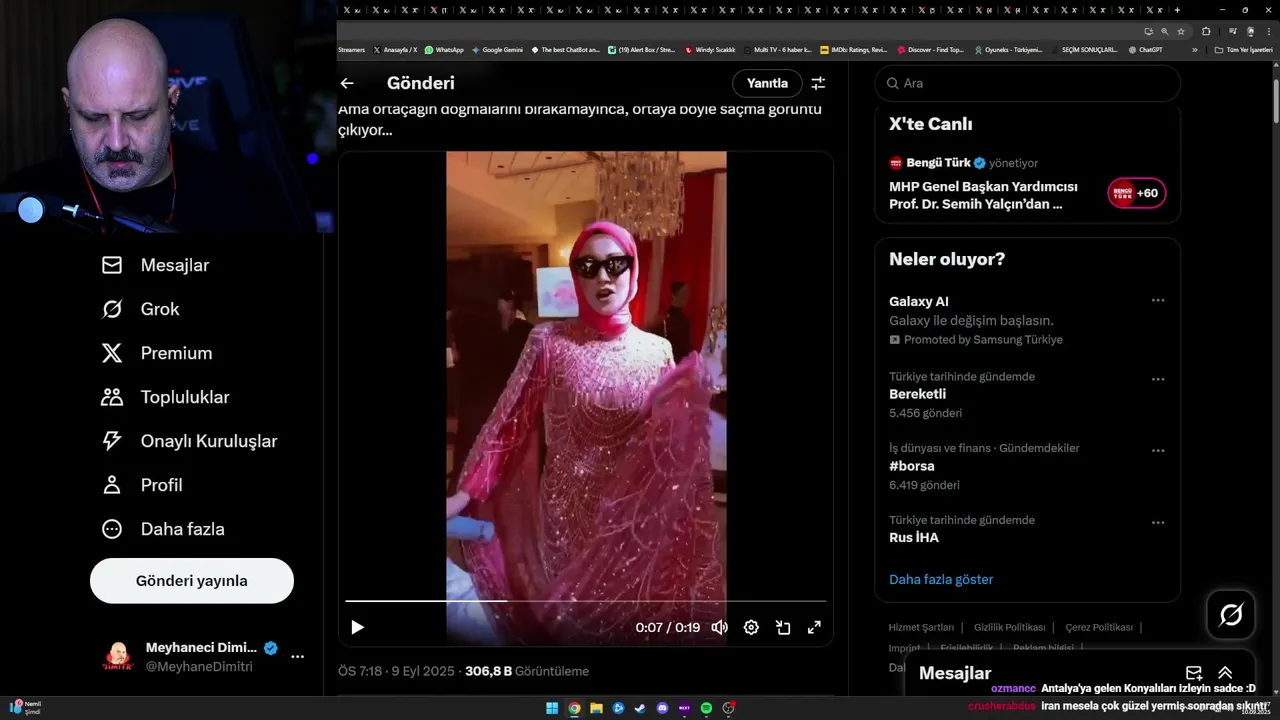Image resolution: width=1280 pixels, height=720 pixels.
Task: Play the video with the play button
Action: 357,627
